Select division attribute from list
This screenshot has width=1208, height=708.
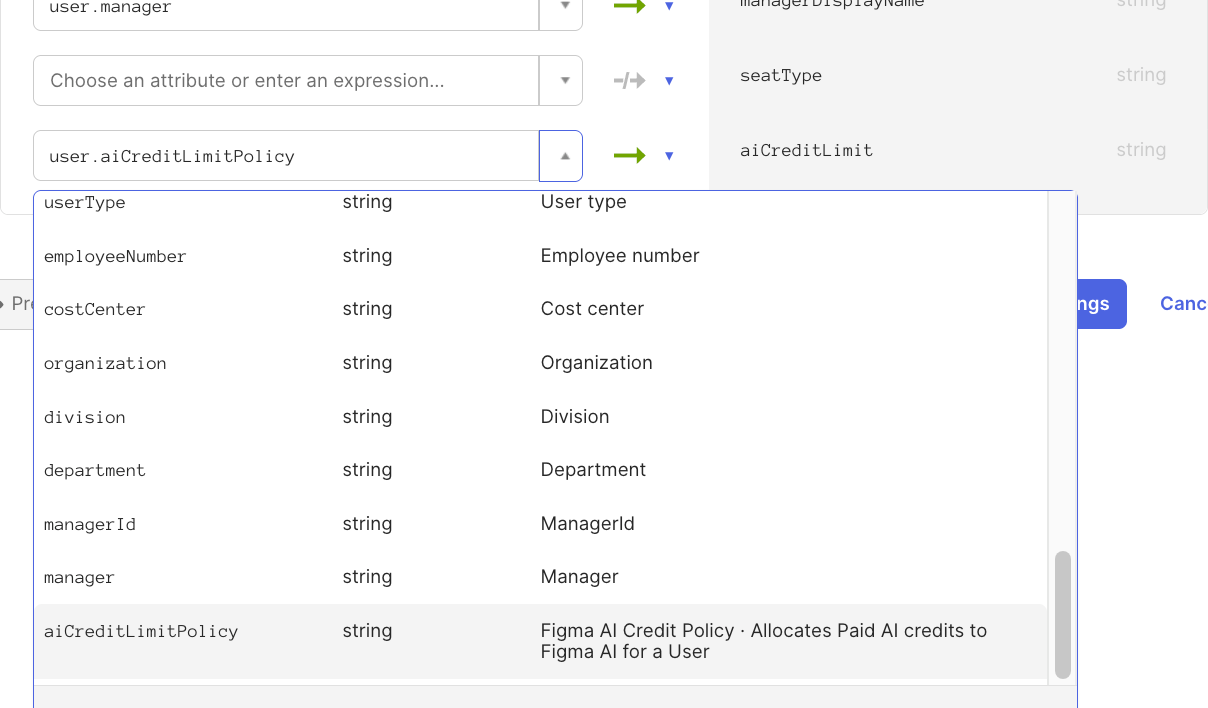click(540, 417)
